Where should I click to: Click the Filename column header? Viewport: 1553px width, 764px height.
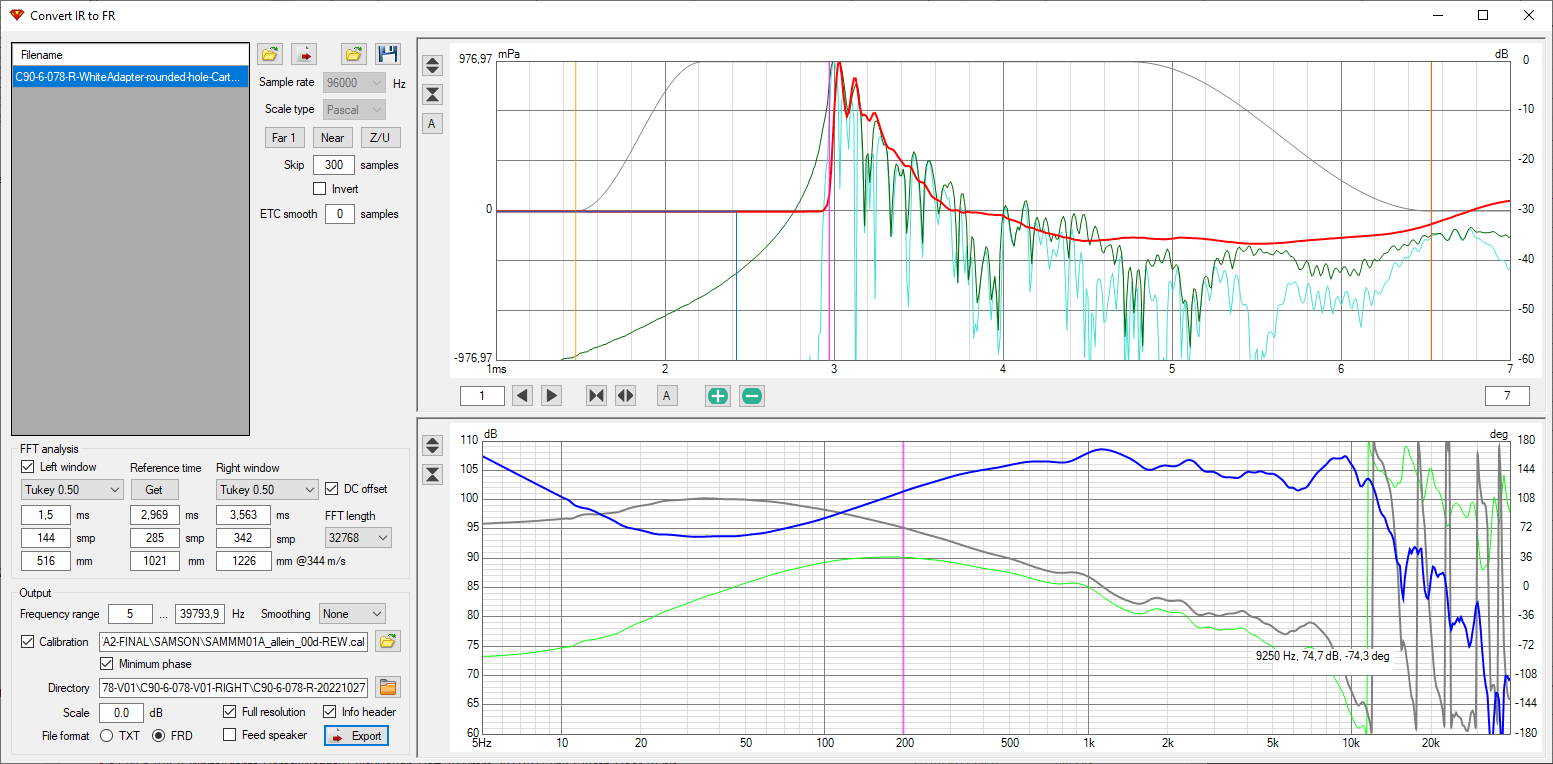(130, 55)
